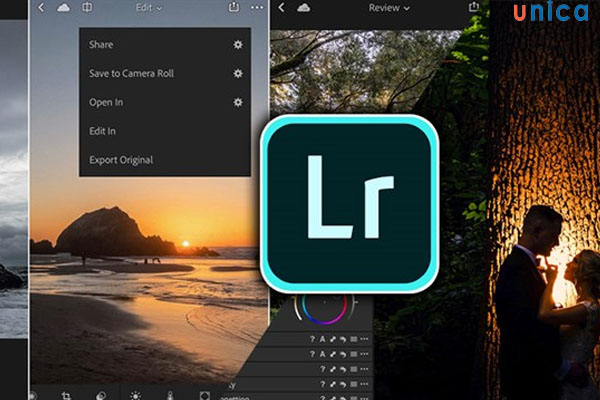Open settings gear beside Save to Camera Roll
The width and height of the screenshot is (600, 400).
[x=238, y=73]
